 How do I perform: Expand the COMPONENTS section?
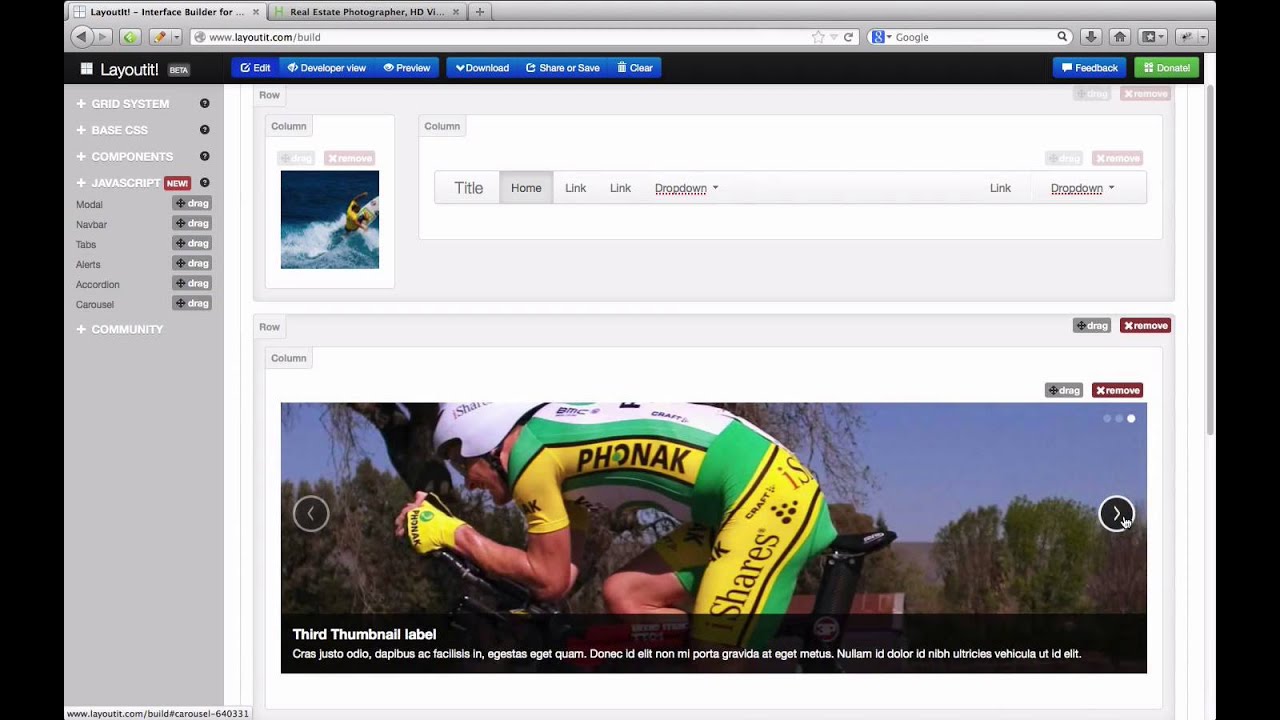click(125, 157)
